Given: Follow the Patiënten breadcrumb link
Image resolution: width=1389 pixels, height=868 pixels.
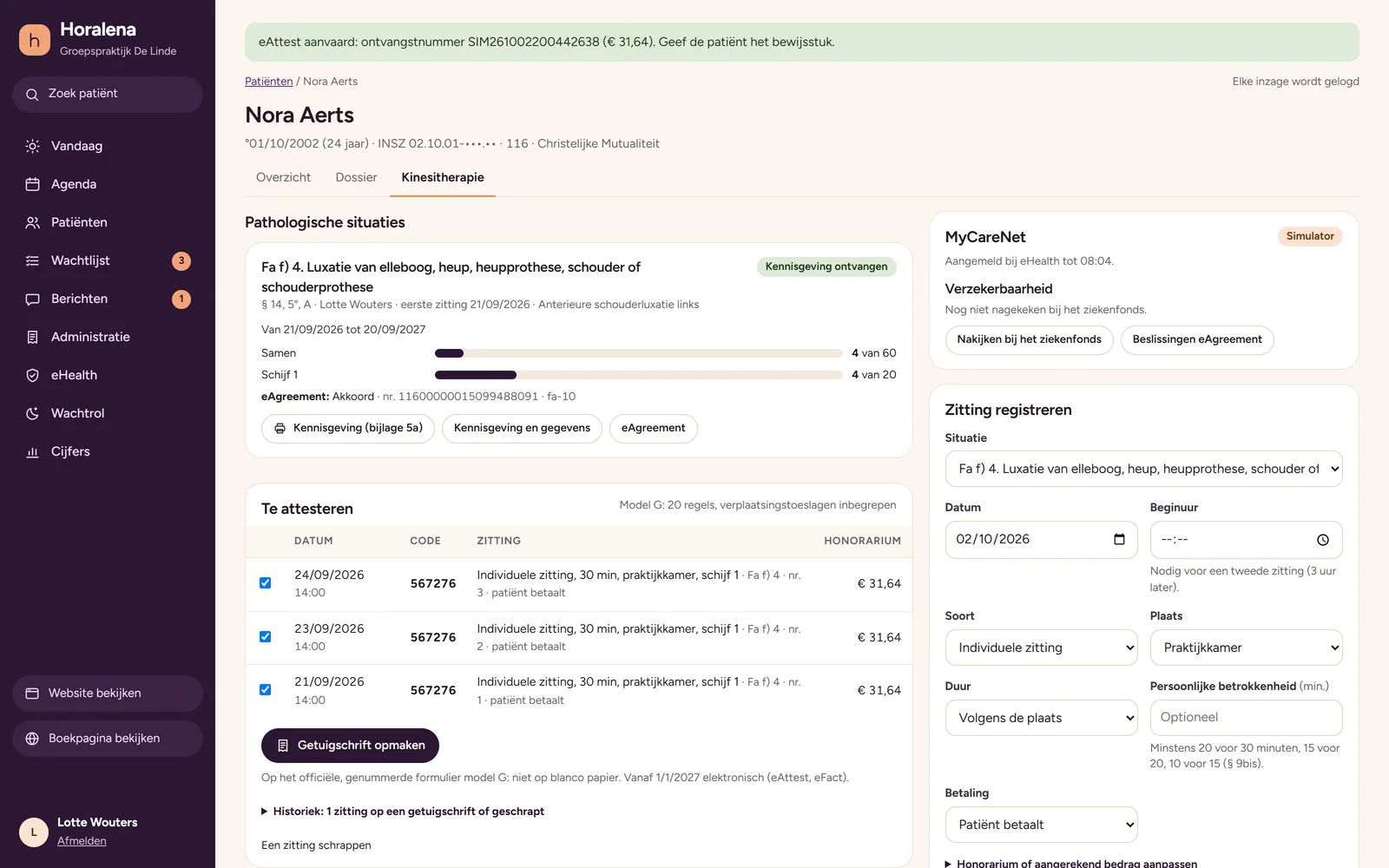Looking at the screenshot, I should point(269,82).
